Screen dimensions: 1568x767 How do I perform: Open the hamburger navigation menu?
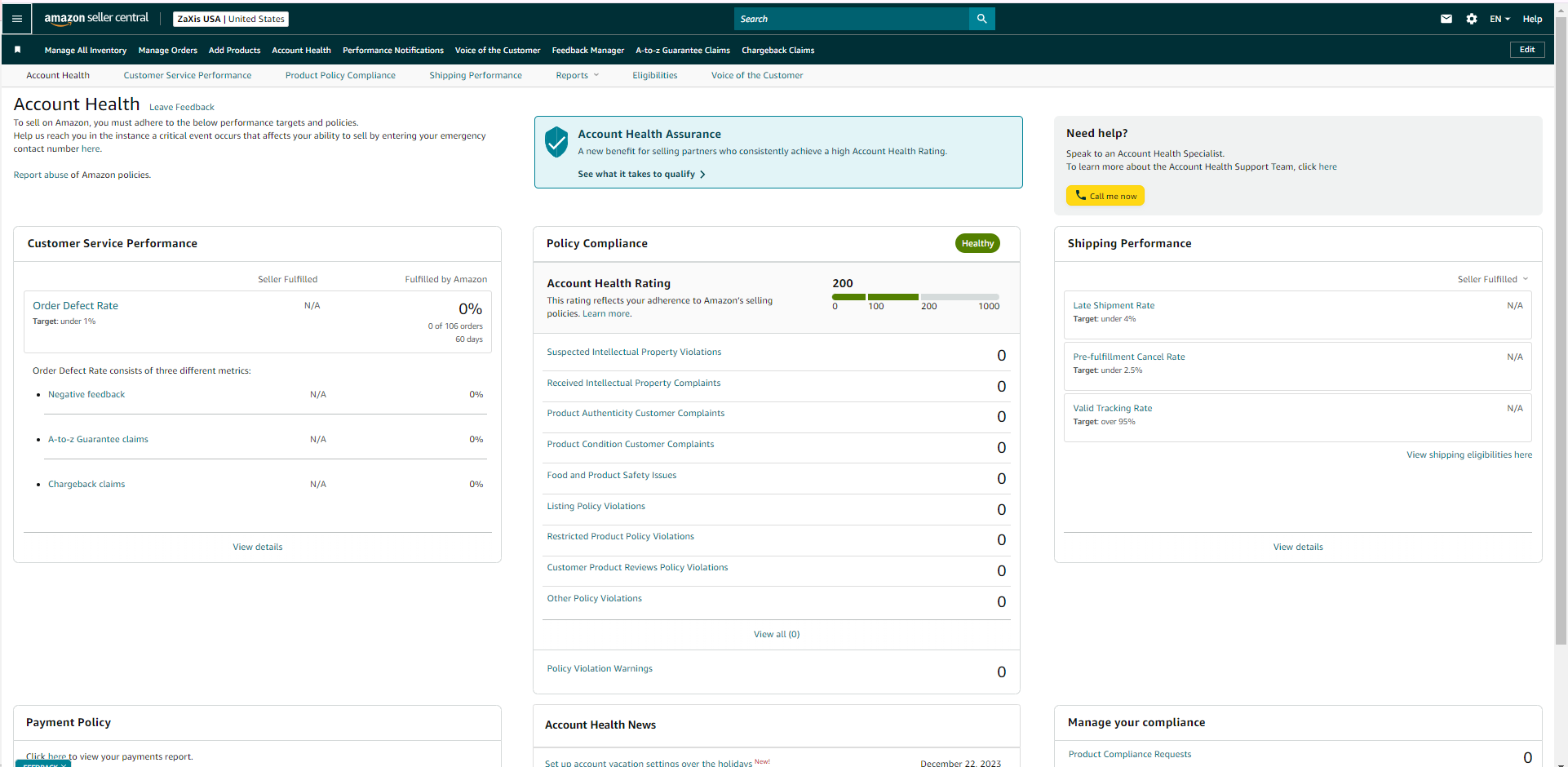(x=17, y=19)
